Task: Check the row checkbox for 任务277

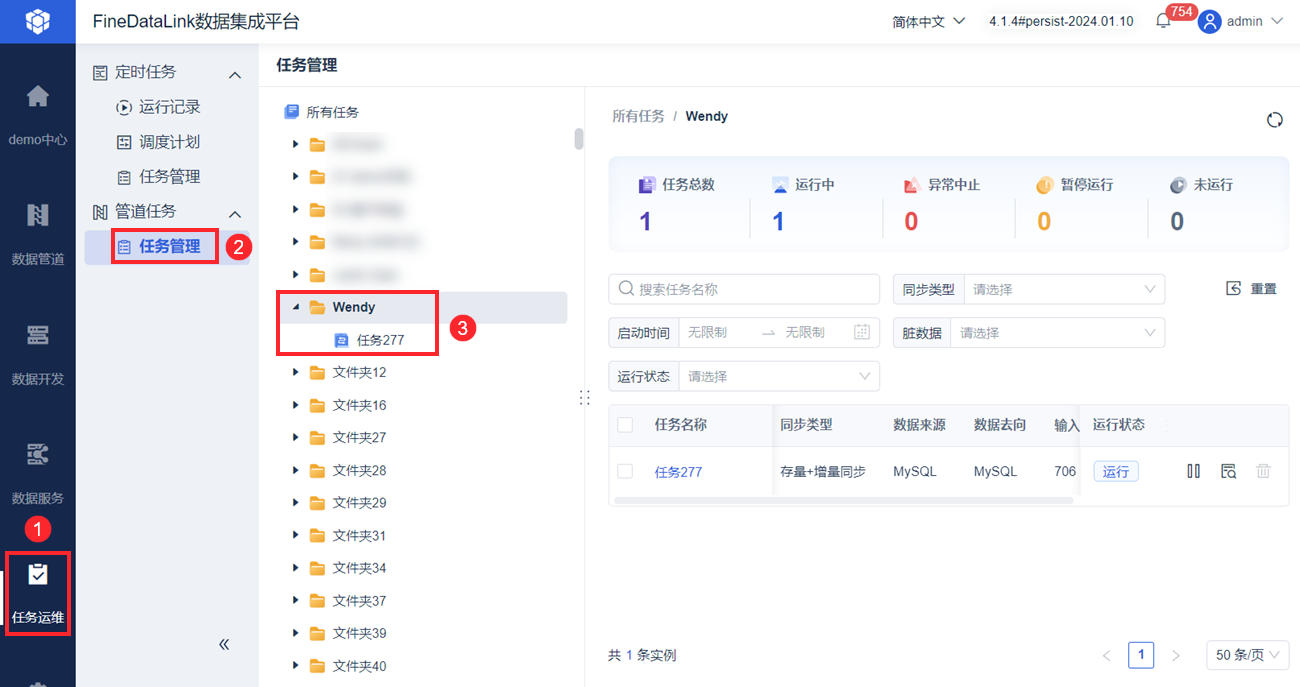Action: [x=625, y=471]
